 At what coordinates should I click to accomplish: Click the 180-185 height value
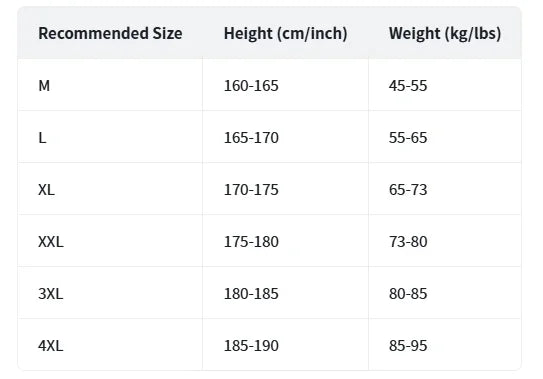tap(251, 294)
